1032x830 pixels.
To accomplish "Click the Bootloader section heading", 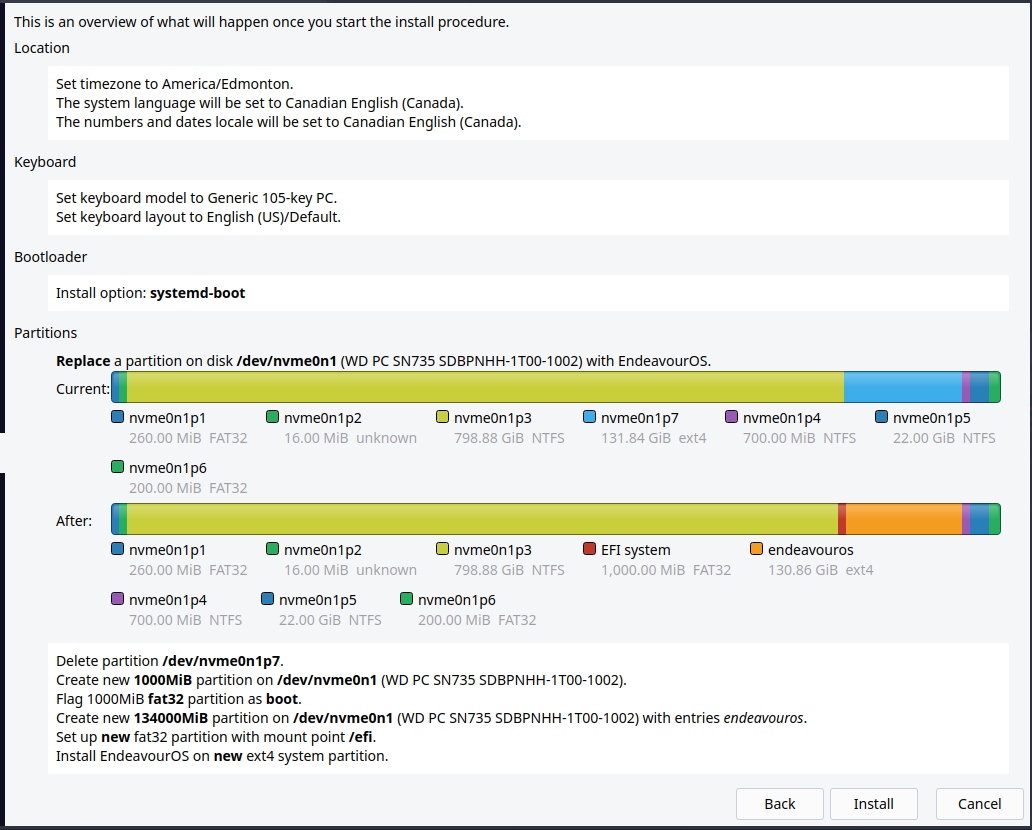I will pos(50,257).
